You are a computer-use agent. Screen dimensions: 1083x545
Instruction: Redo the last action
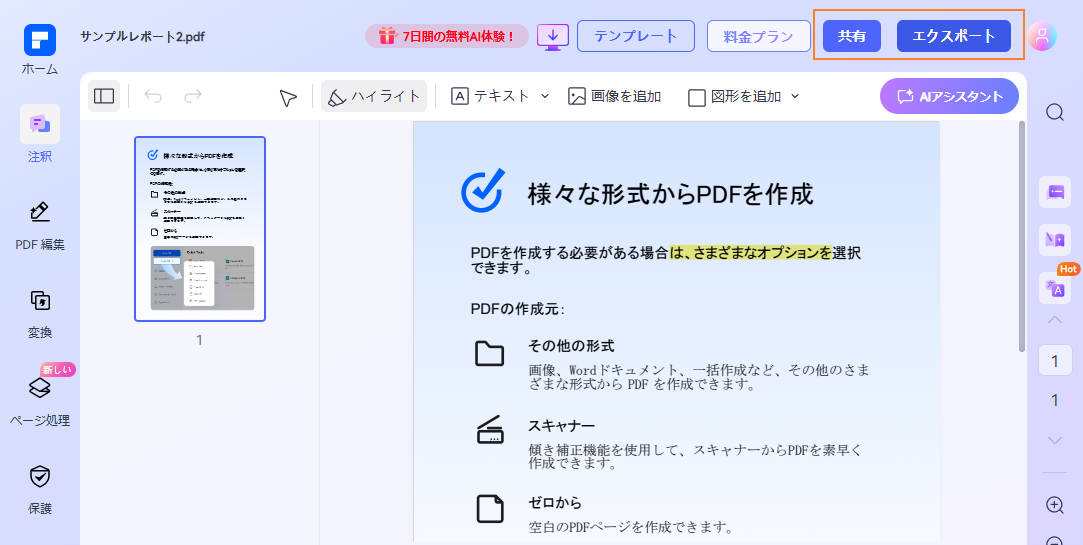point(193,96)
